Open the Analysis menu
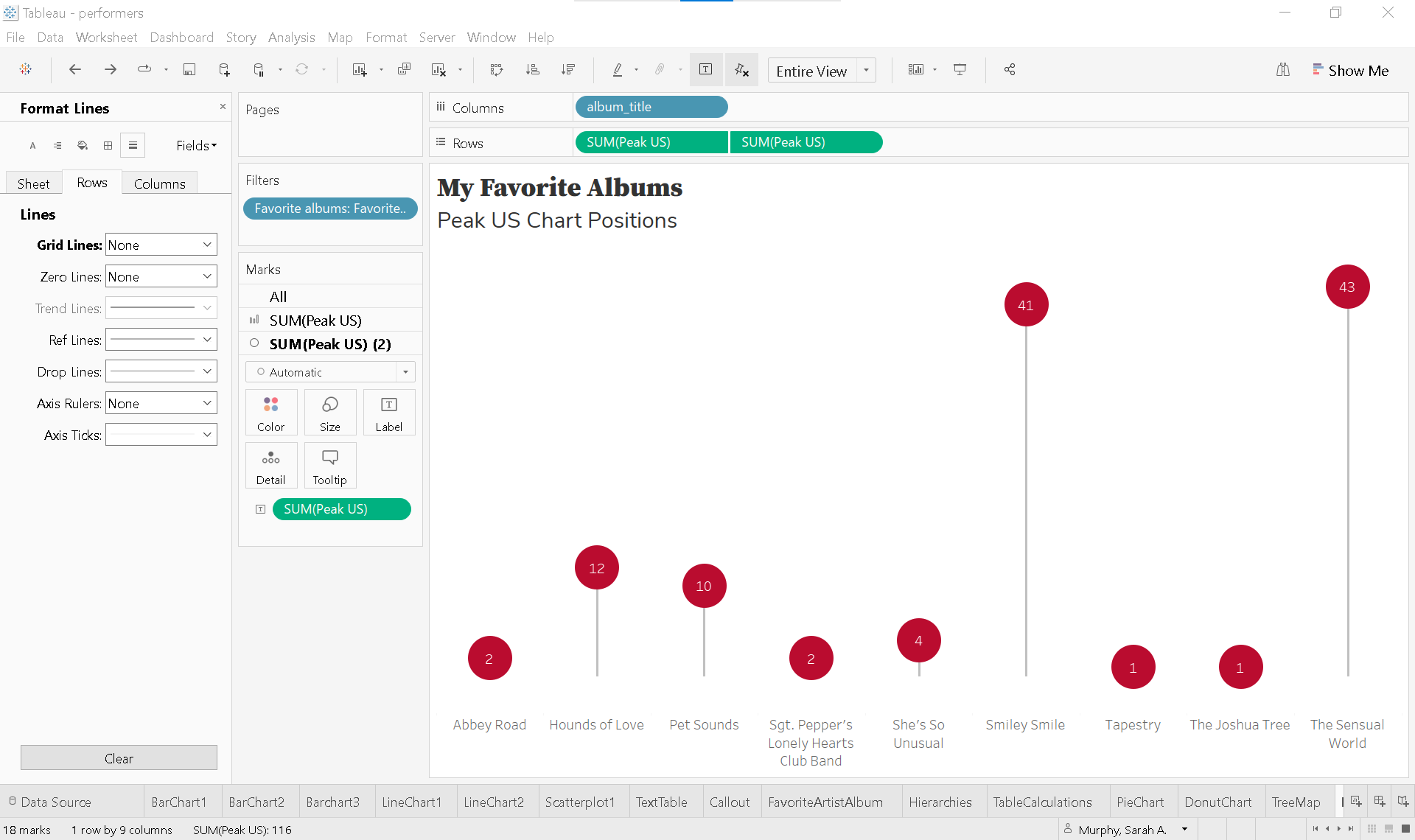The image size is (1415, 840). (292, 38)
